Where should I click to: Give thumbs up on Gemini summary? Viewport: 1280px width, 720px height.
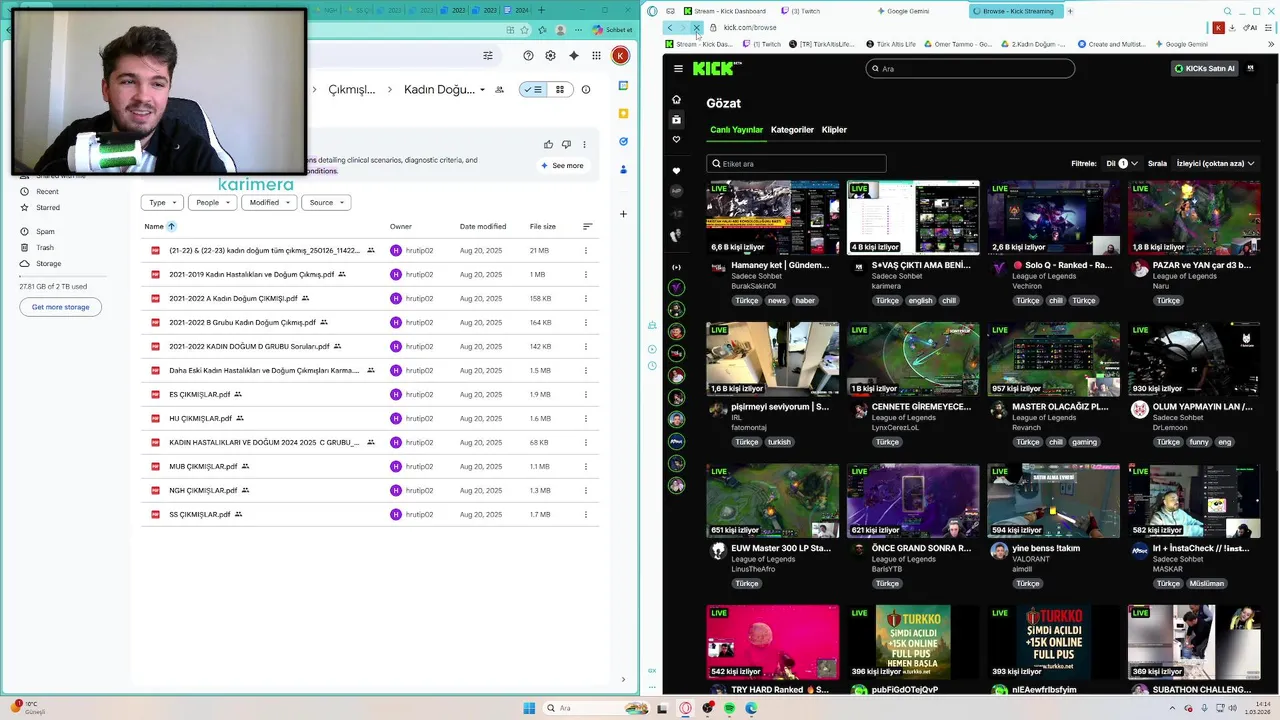[548, 145]
